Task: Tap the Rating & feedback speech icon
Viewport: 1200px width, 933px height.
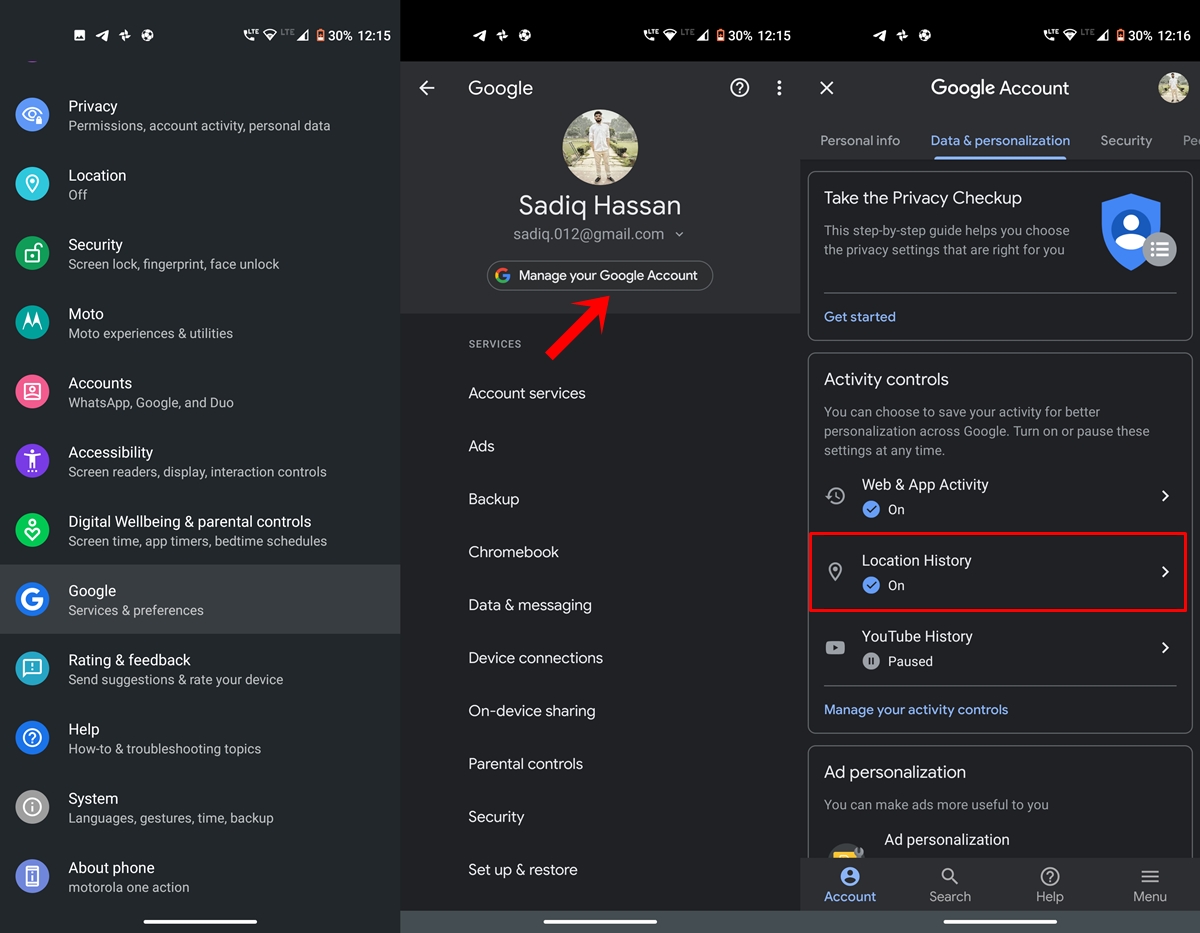Action: coord(32,668)
